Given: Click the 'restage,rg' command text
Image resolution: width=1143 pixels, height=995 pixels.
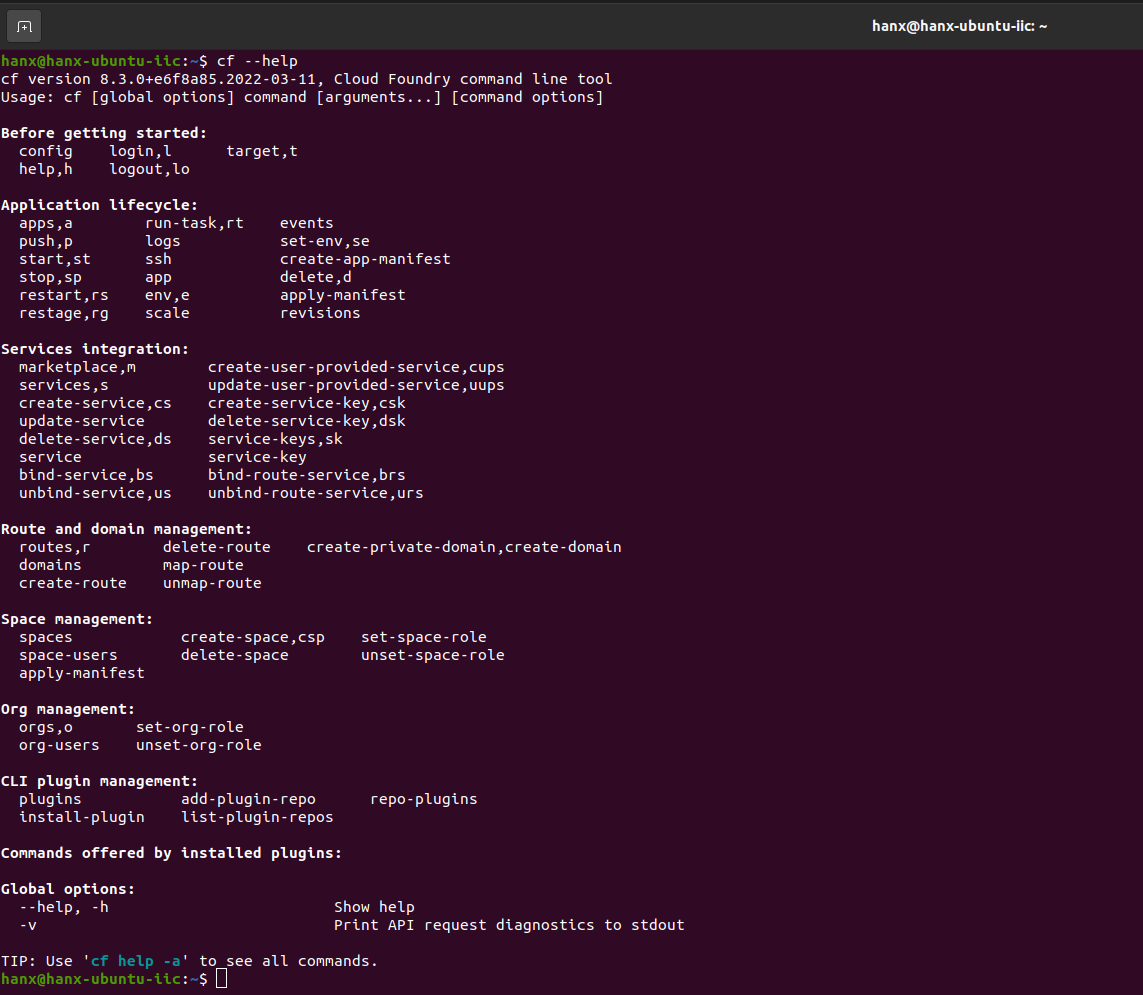Looking at the screenshot, I should pos(63,313).
